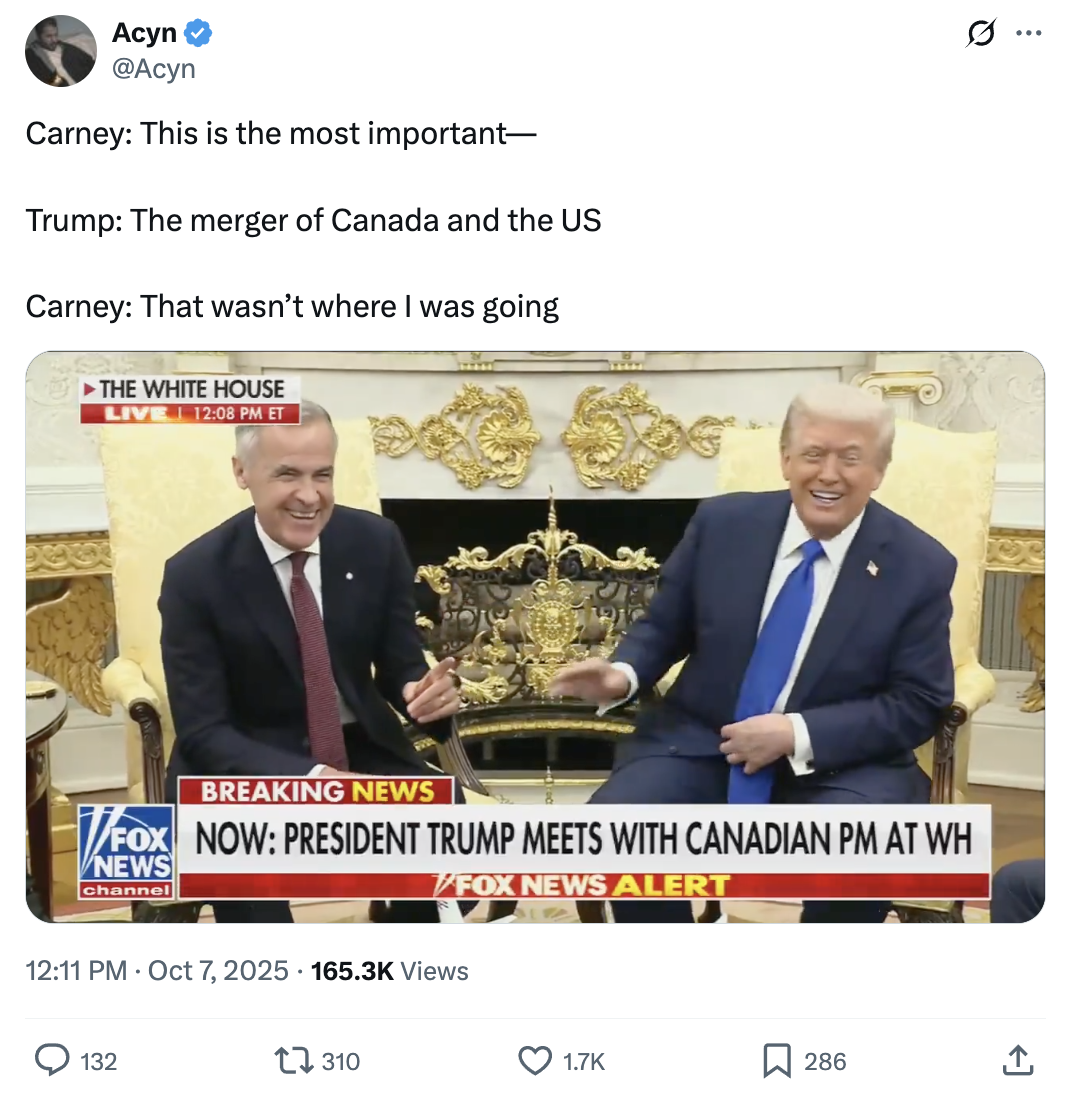Open the Acyn profile avatar

coord(61,51)
